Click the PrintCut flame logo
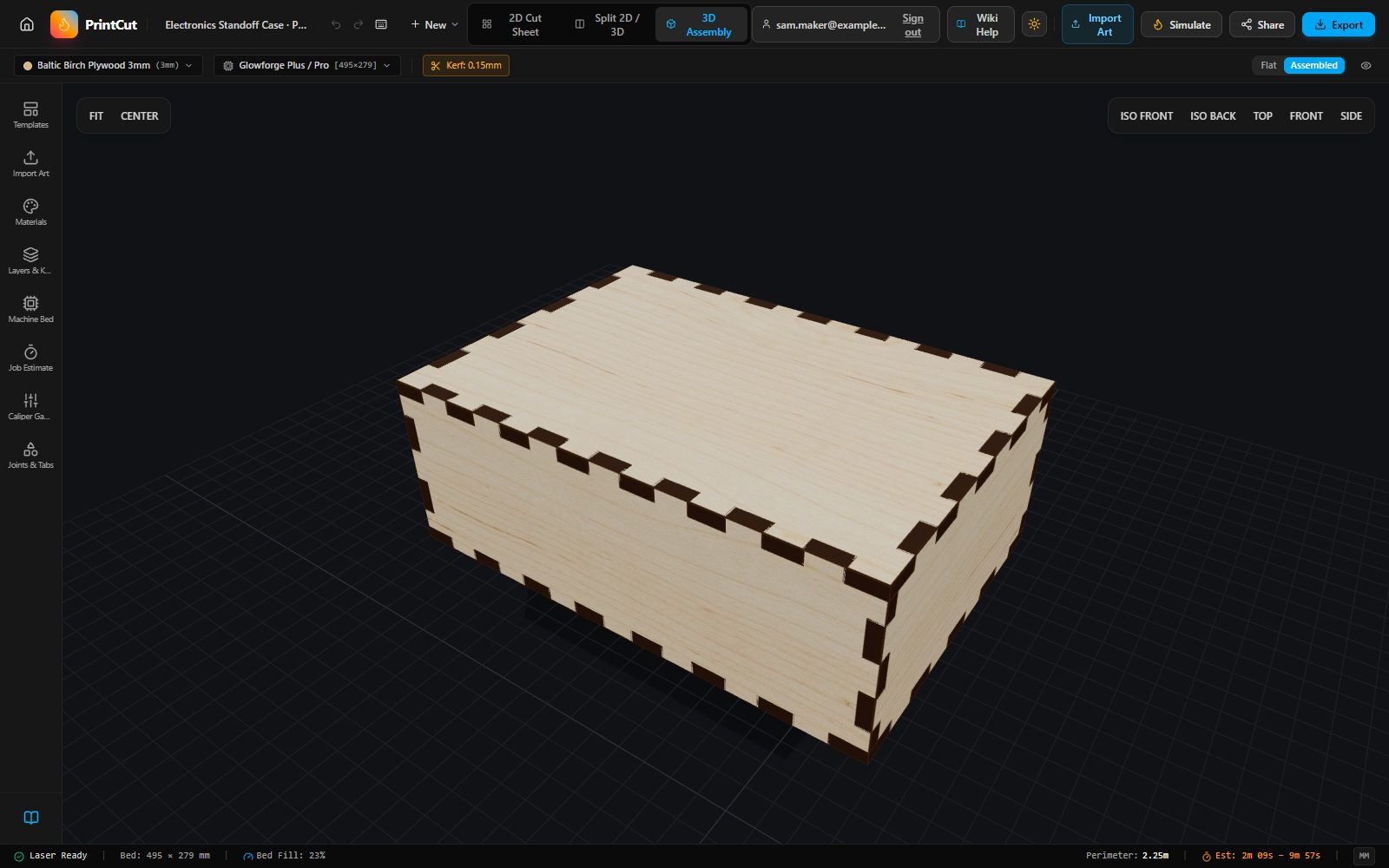 pyautogui.click(x=64, y=24)
